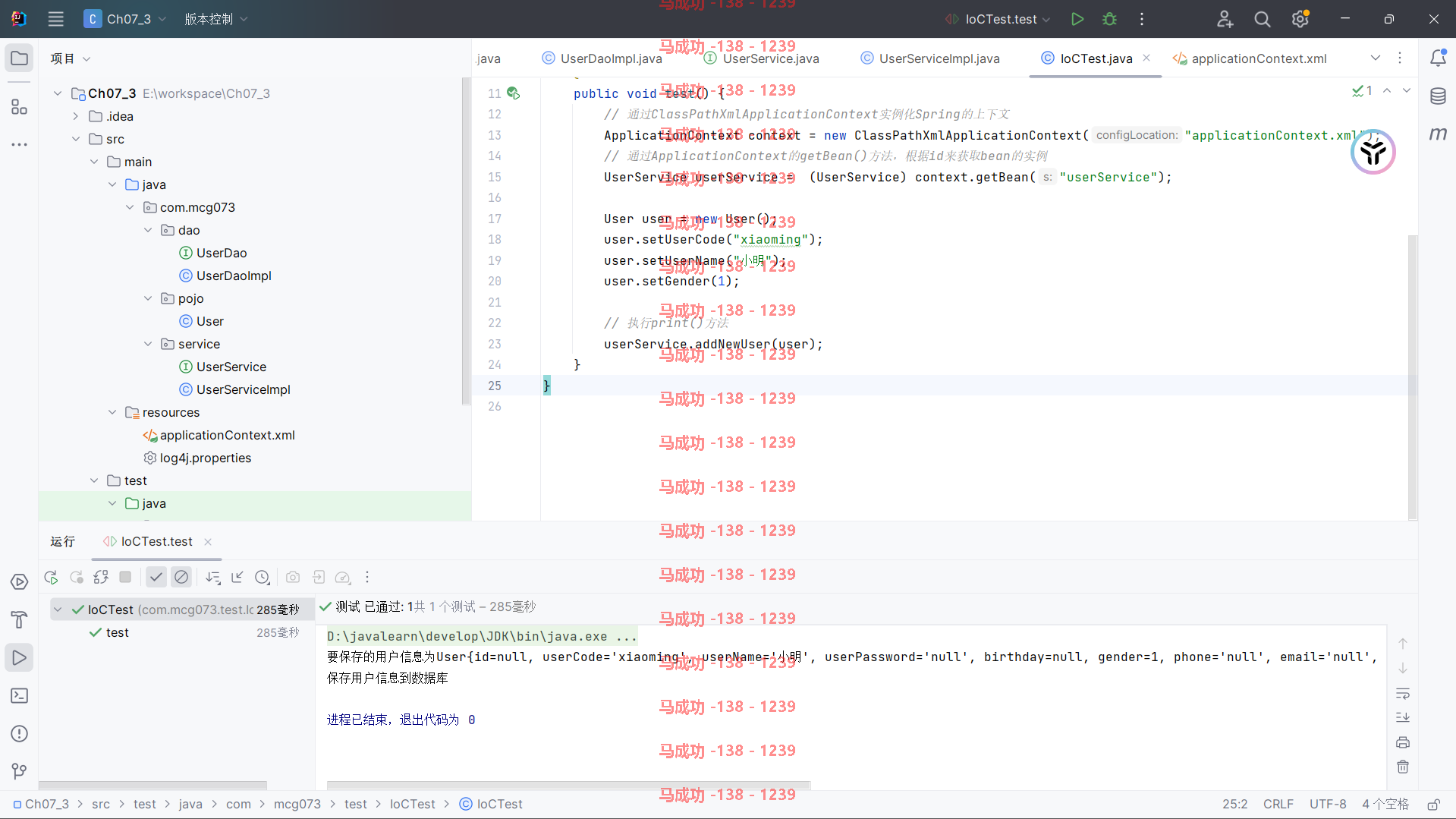1456x819 pixels.
Task: Open the Run tool window icon
Action: (19, 657)
